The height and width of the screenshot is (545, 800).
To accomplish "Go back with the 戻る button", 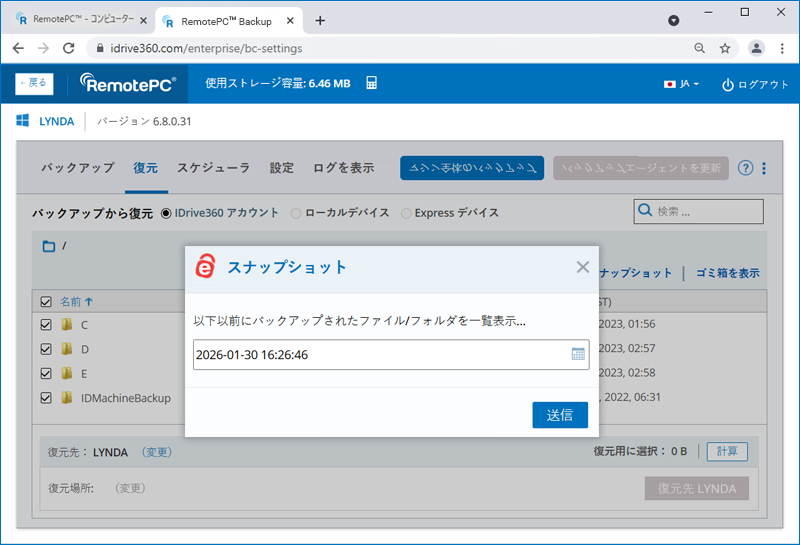I will [34, 83].
